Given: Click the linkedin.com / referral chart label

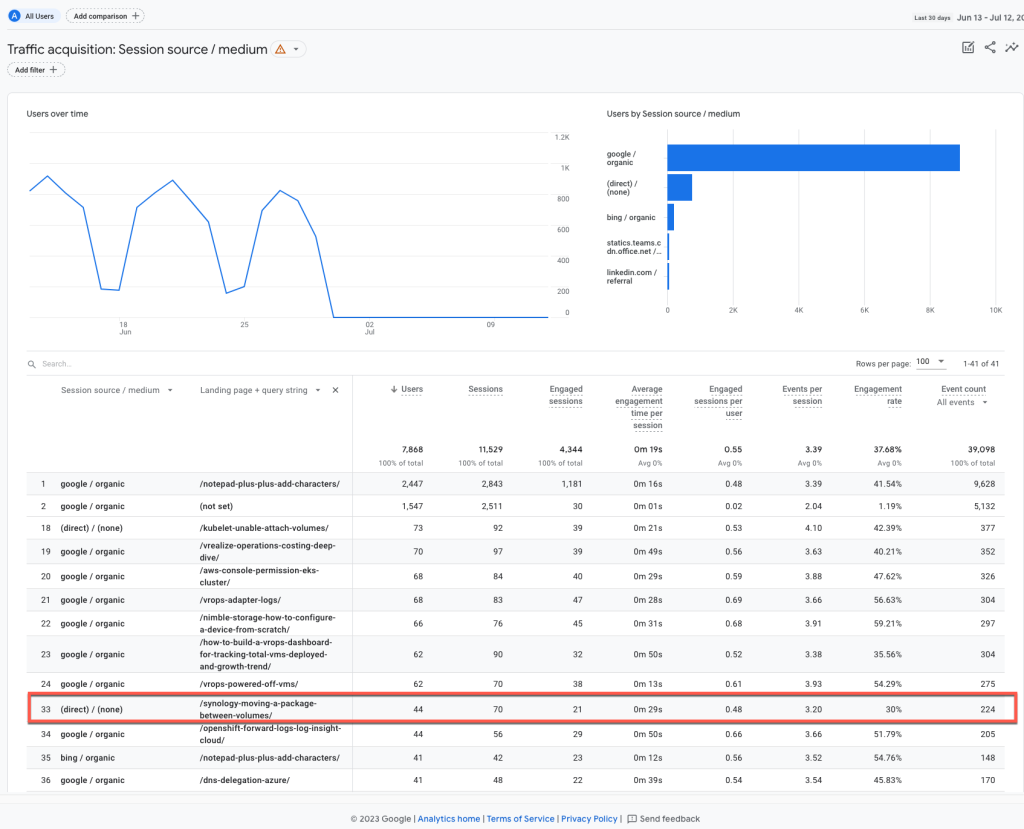Looking at the screenshot, I should 632,276.
